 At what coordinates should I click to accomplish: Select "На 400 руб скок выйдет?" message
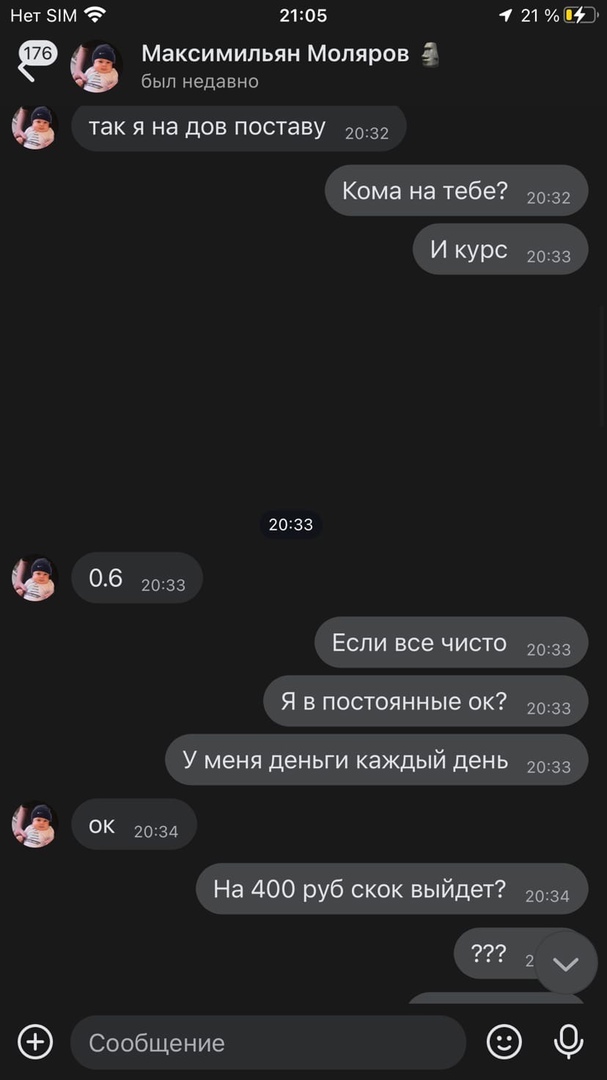point(392,889)
